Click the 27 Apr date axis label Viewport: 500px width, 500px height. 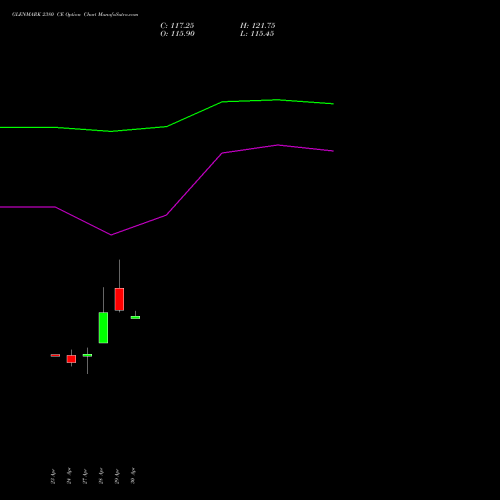(x=85, y=476)
